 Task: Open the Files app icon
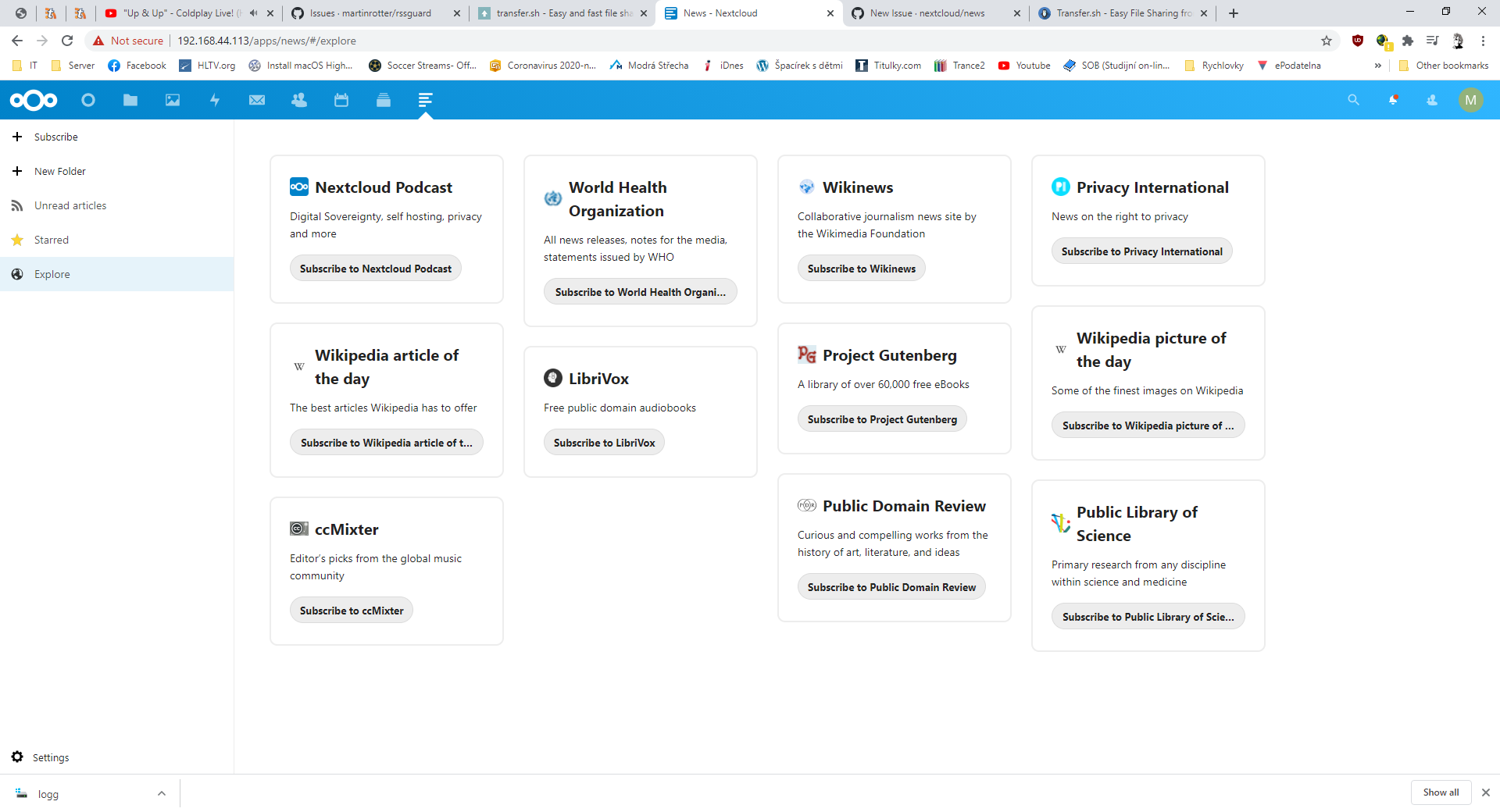pos(130,100)
